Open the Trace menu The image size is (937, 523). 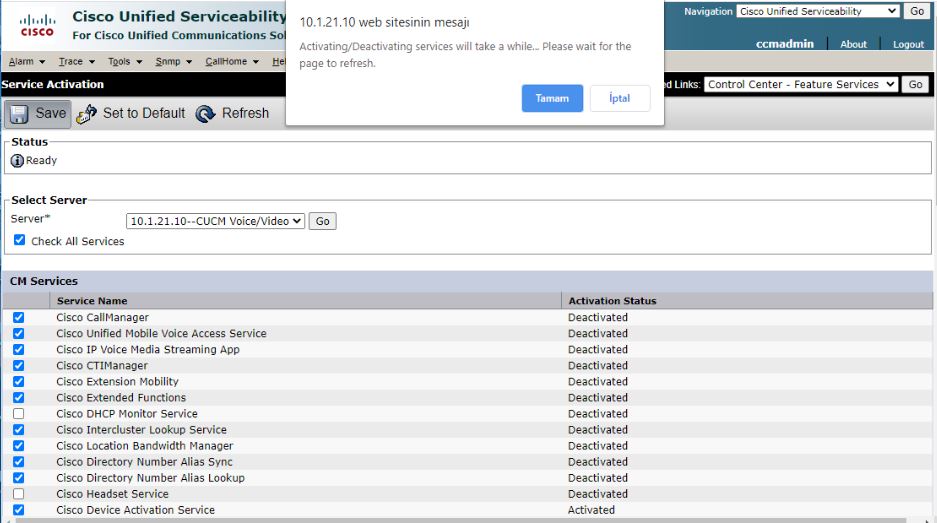76,62
